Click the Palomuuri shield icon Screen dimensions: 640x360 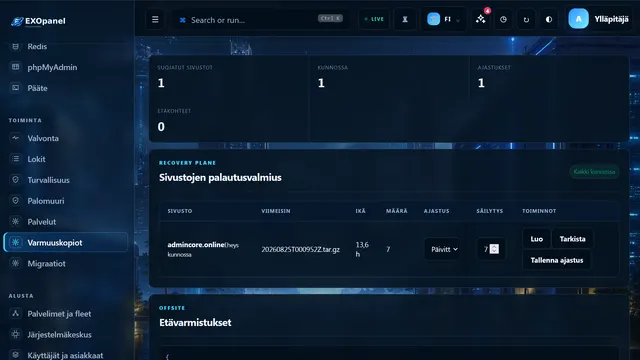16,200
